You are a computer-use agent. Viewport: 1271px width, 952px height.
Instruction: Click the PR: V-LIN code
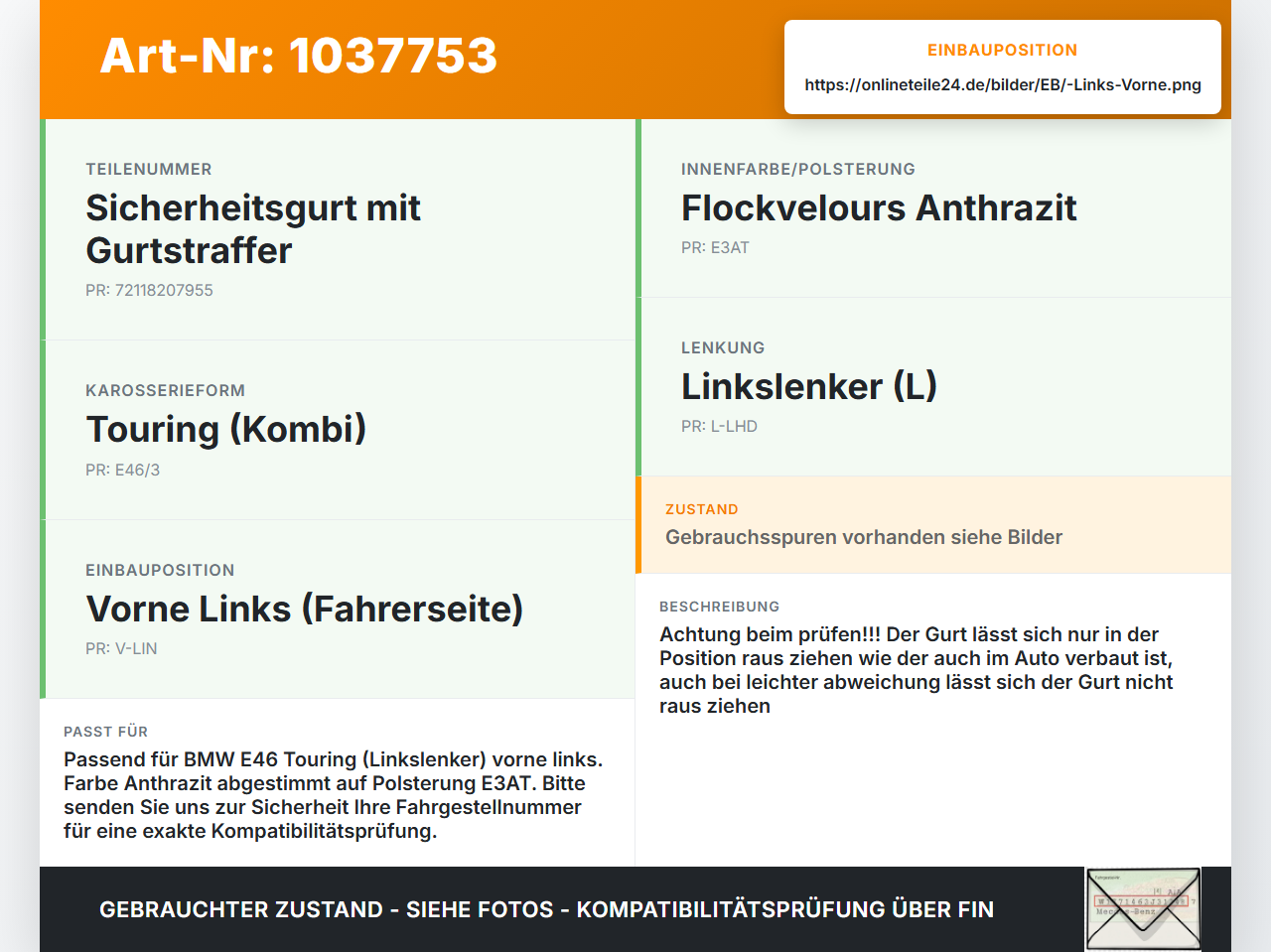click(x=121, y=648)
